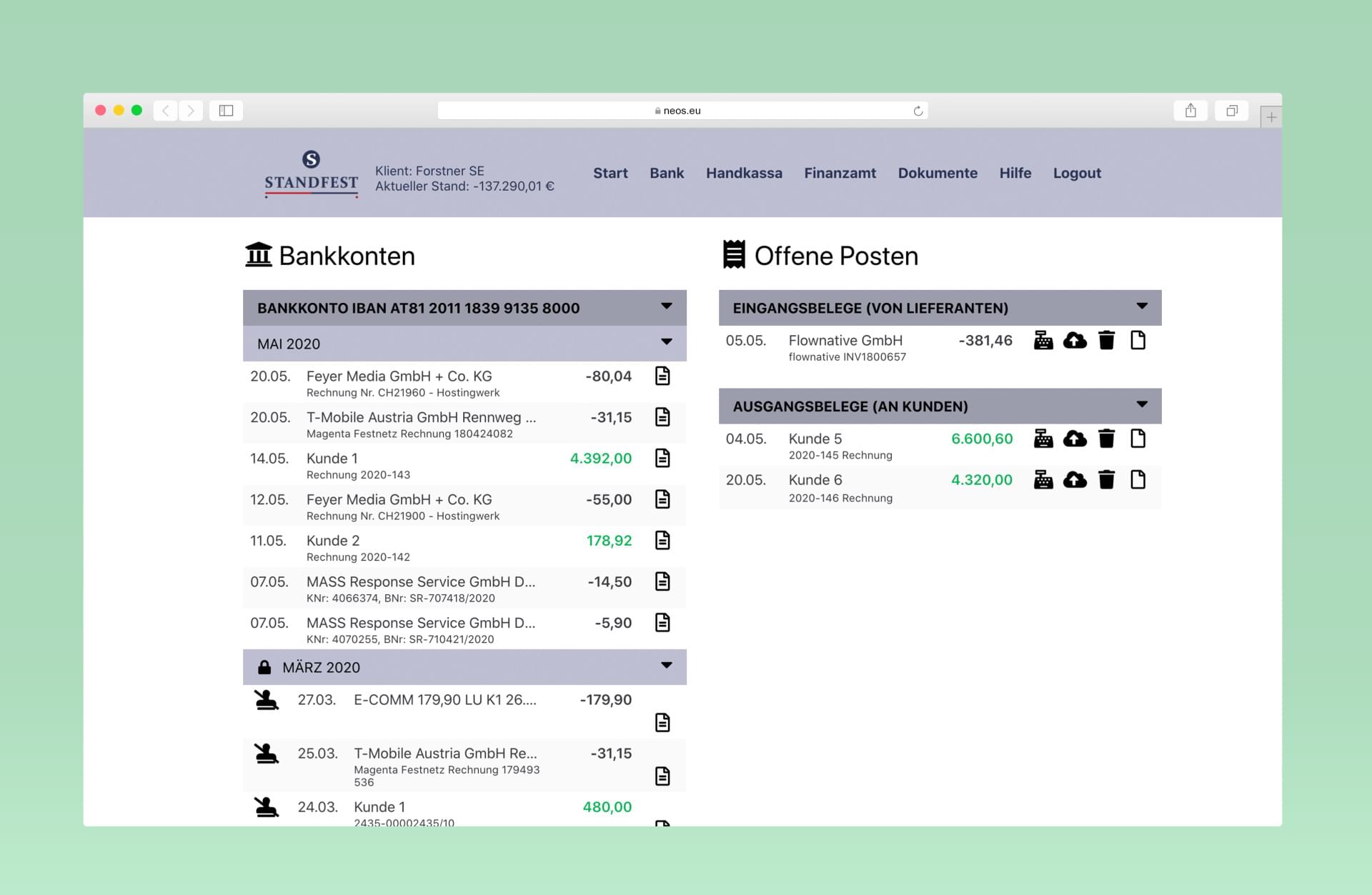
Task: Upload receipt via cloud icon for Kunde 5
Action: 1075,439
